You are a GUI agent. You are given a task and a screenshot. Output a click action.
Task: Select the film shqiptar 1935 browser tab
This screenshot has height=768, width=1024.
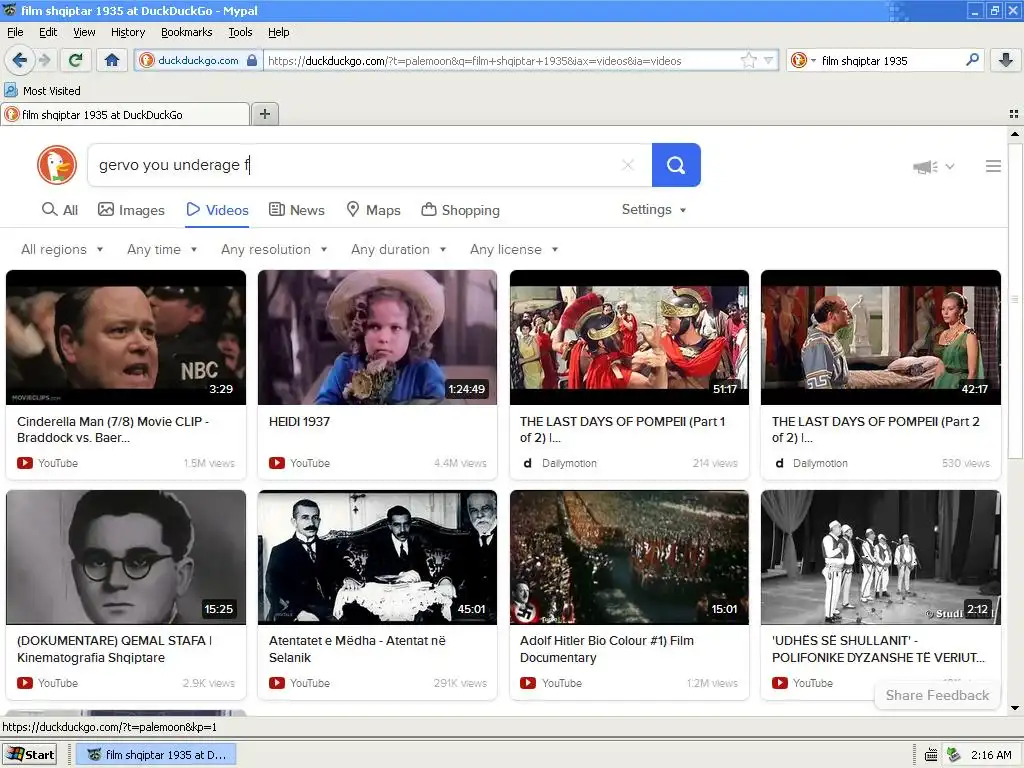(125, 114)
